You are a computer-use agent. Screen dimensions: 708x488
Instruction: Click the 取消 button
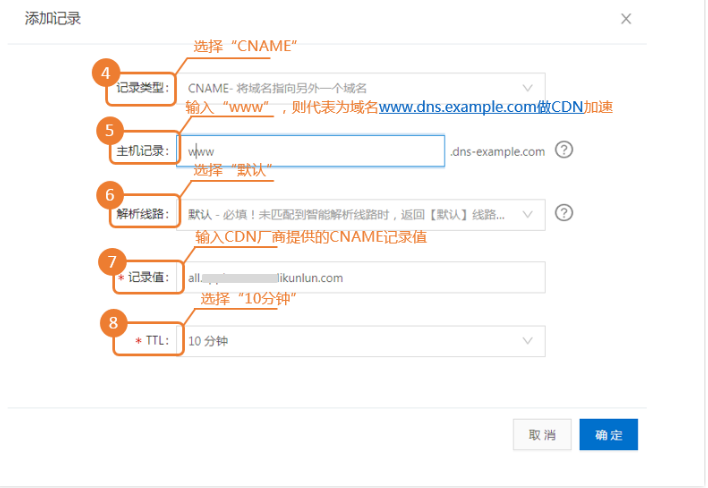(542, 435)
